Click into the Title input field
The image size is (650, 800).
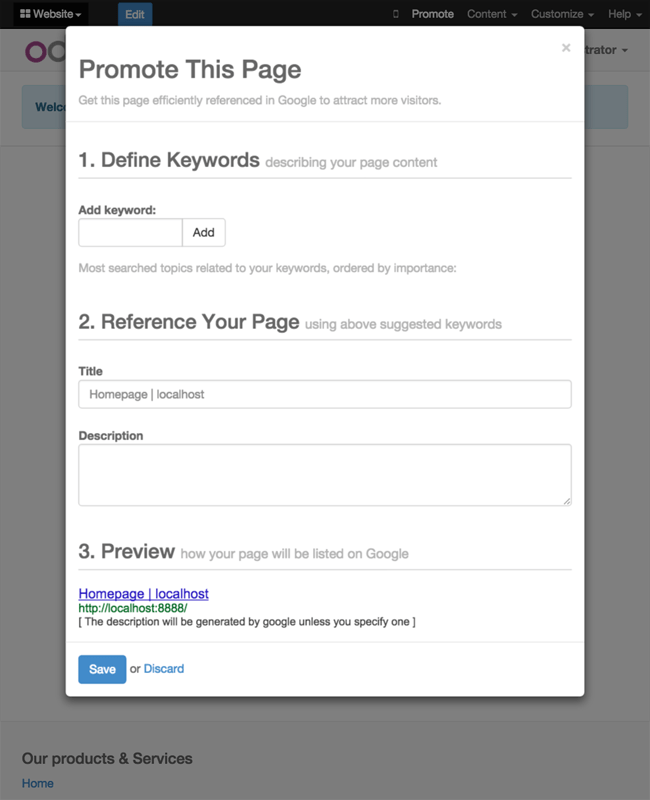(324, 394)
